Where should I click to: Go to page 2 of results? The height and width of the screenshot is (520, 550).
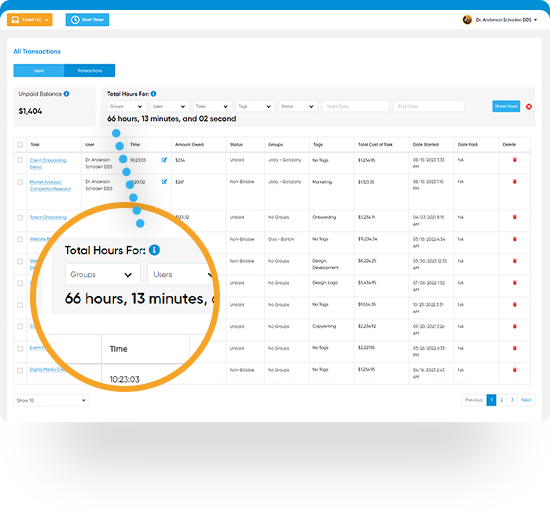pos(502,400)
